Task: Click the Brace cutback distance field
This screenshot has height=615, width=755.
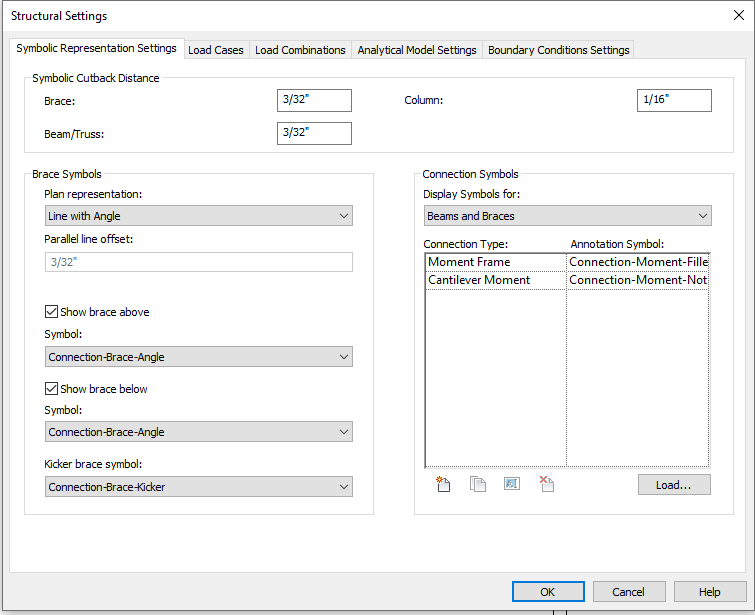Action: click(314, 100)
